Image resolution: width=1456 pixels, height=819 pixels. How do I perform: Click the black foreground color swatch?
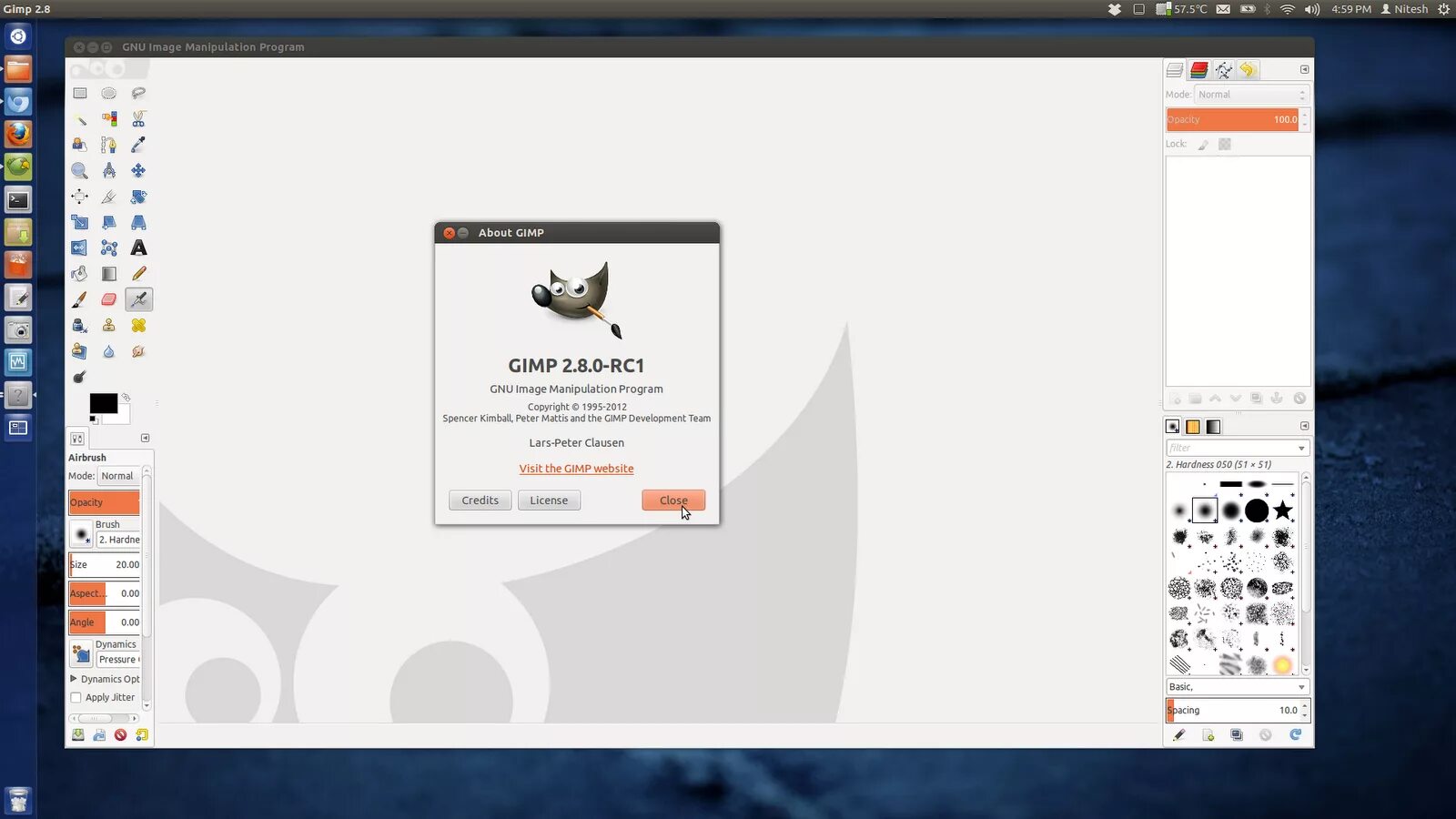click(x=102, y=402)
